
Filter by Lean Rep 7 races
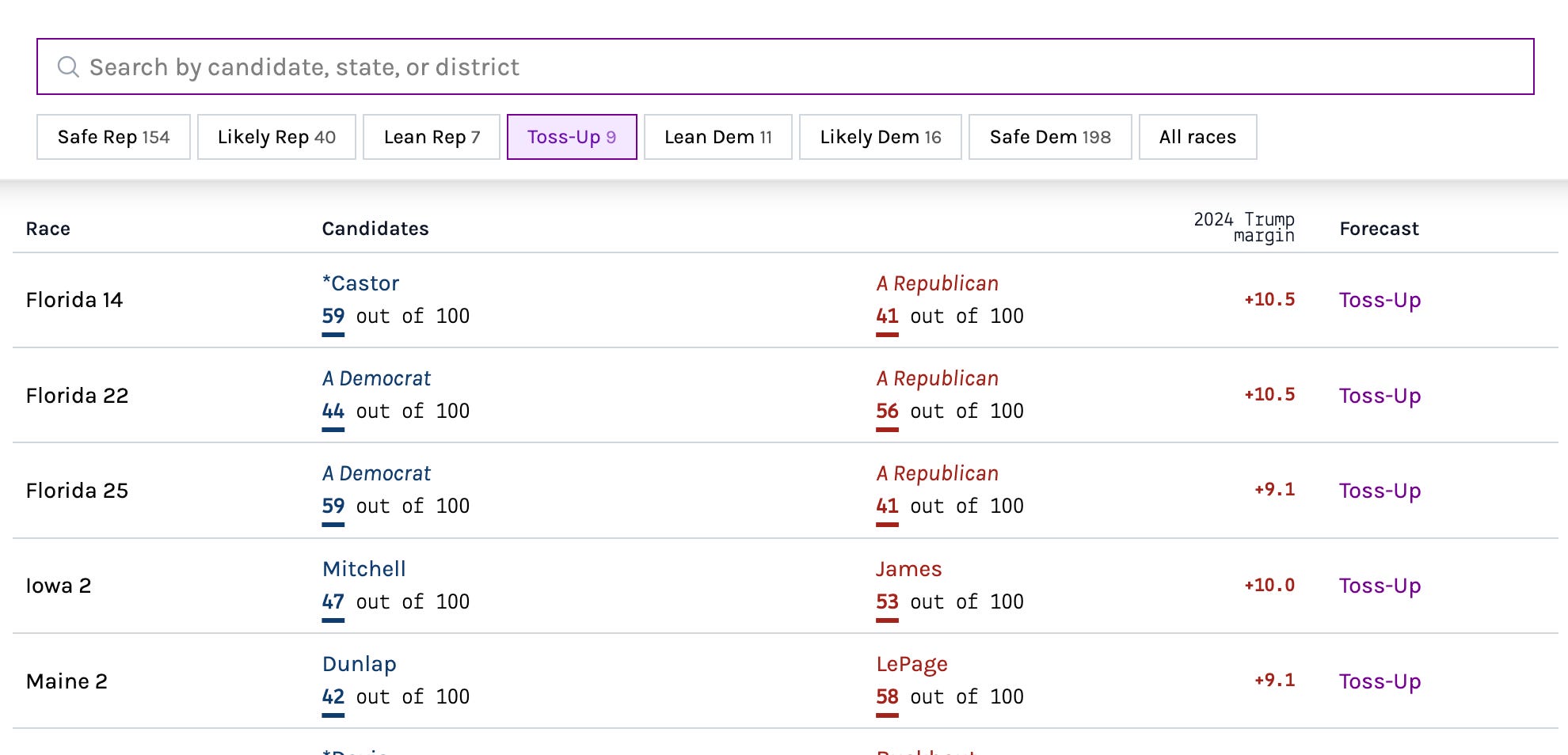(432, 137)
